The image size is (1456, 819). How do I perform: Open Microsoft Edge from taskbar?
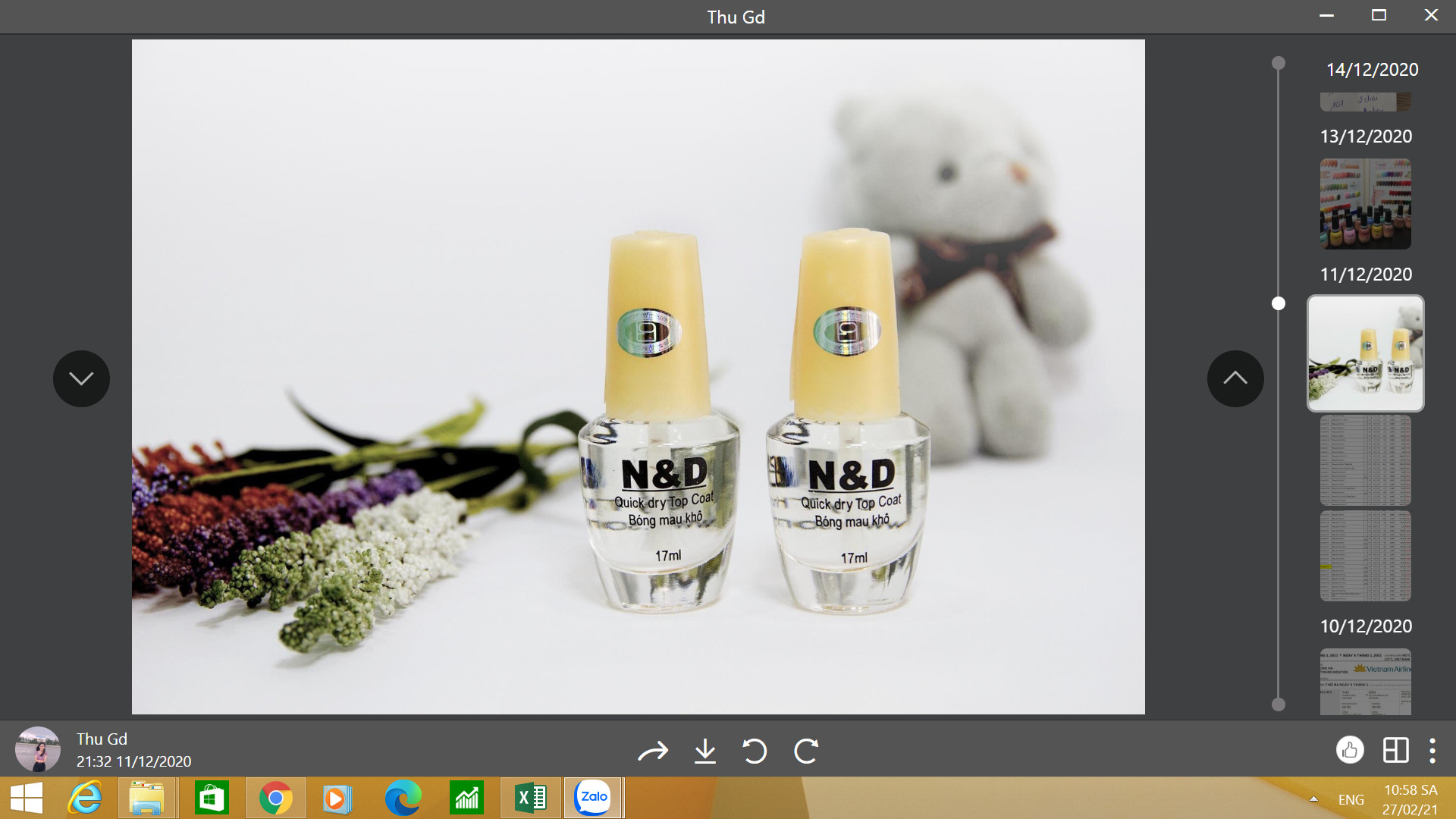(403, 799)
